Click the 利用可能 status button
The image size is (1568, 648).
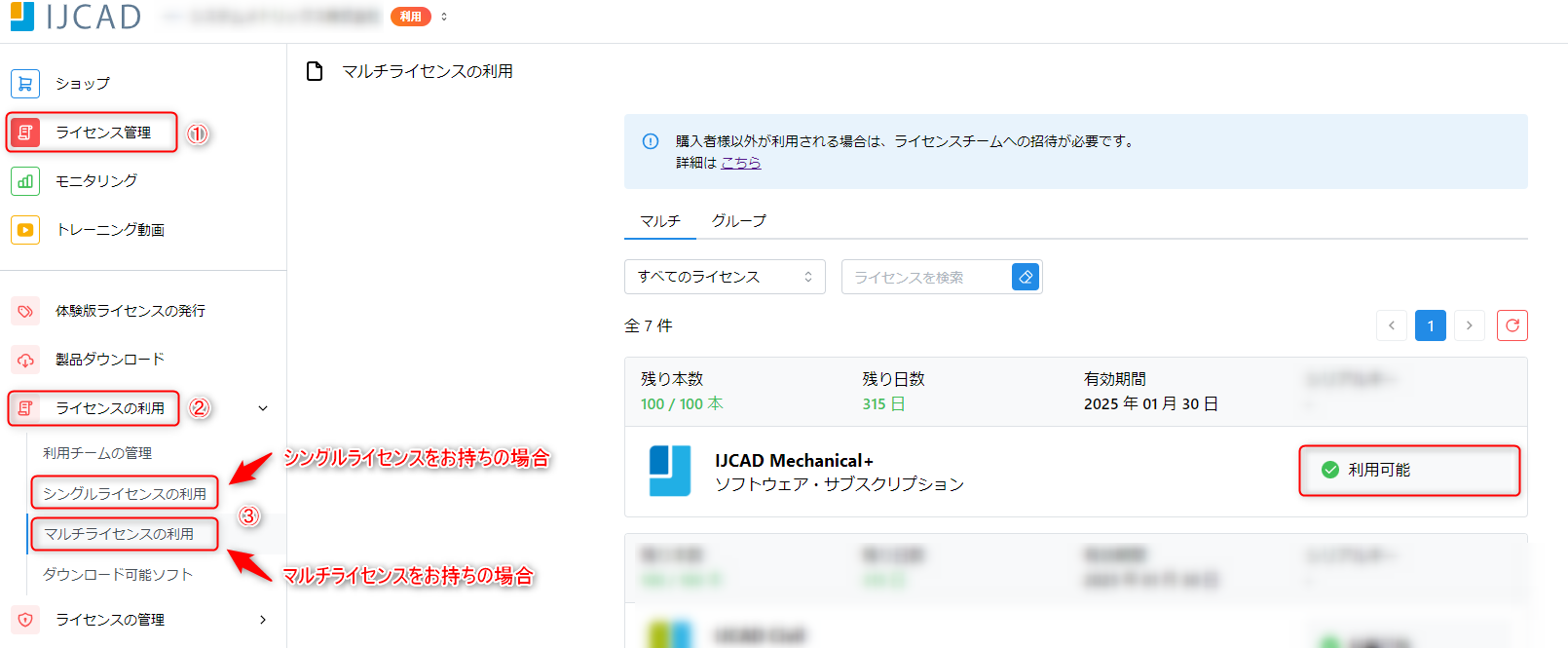pos(1409,470)
